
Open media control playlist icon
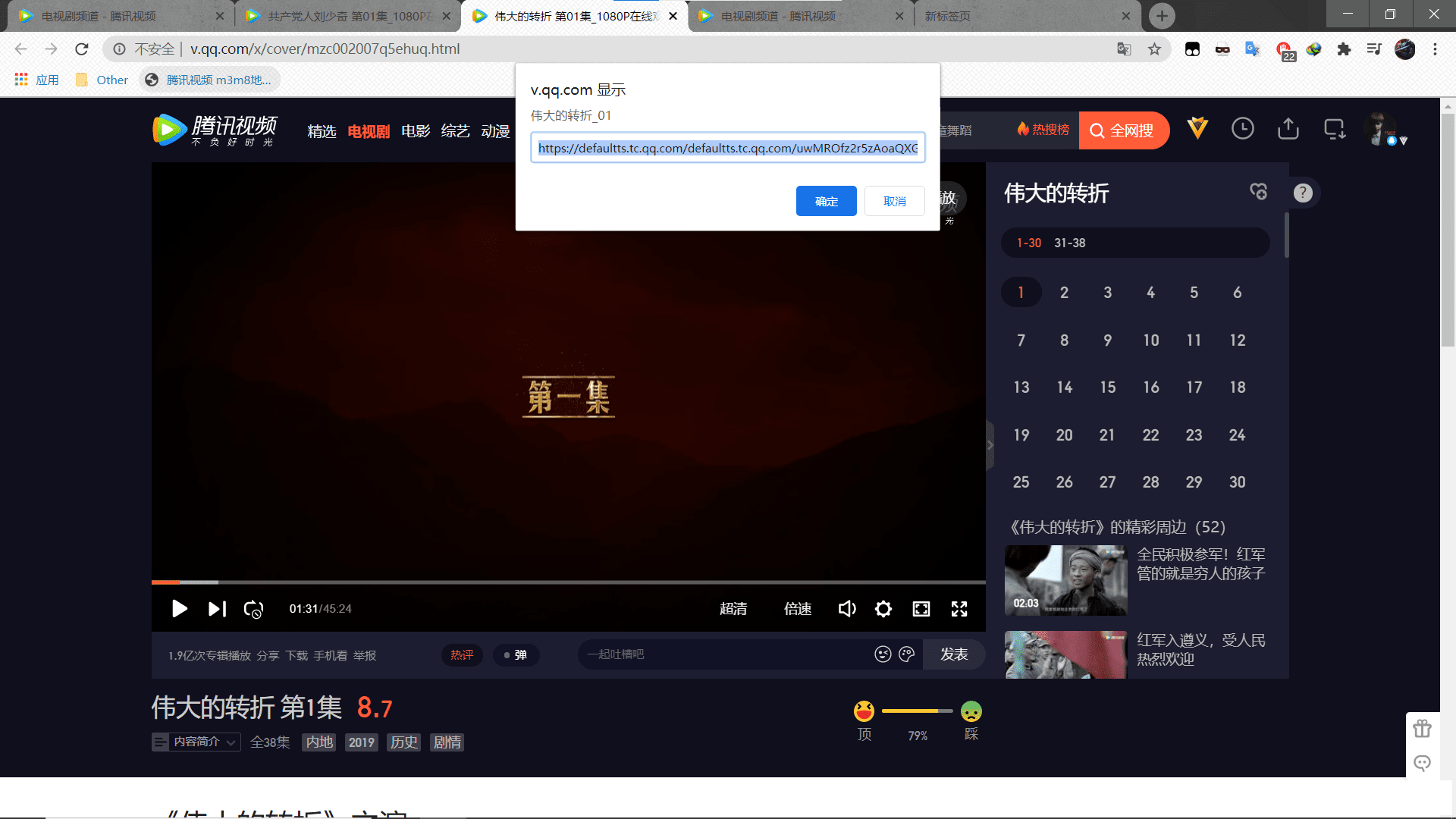coord(1374,49)
